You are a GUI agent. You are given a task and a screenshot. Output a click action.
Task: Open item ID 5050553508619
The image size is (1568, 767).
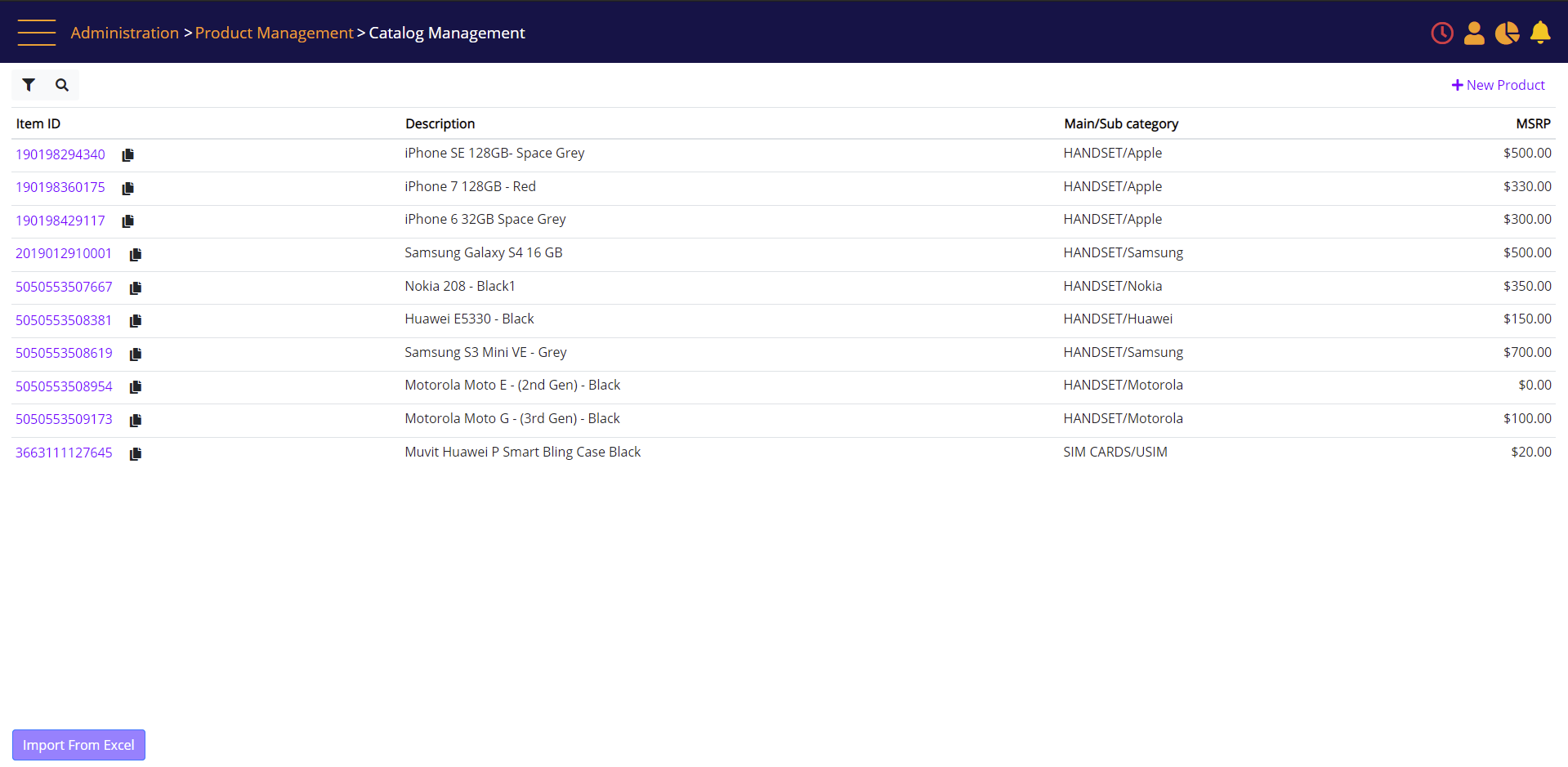click(x=64, y=353)
